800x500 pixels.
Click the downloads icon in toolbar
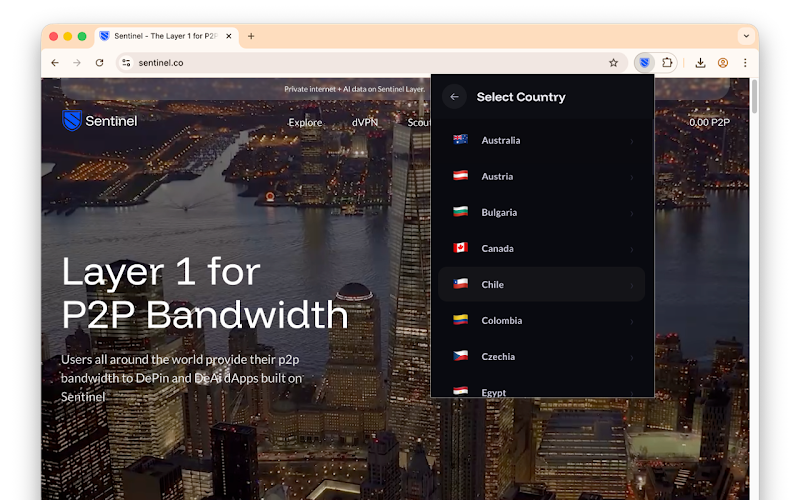tap(701, 63)
